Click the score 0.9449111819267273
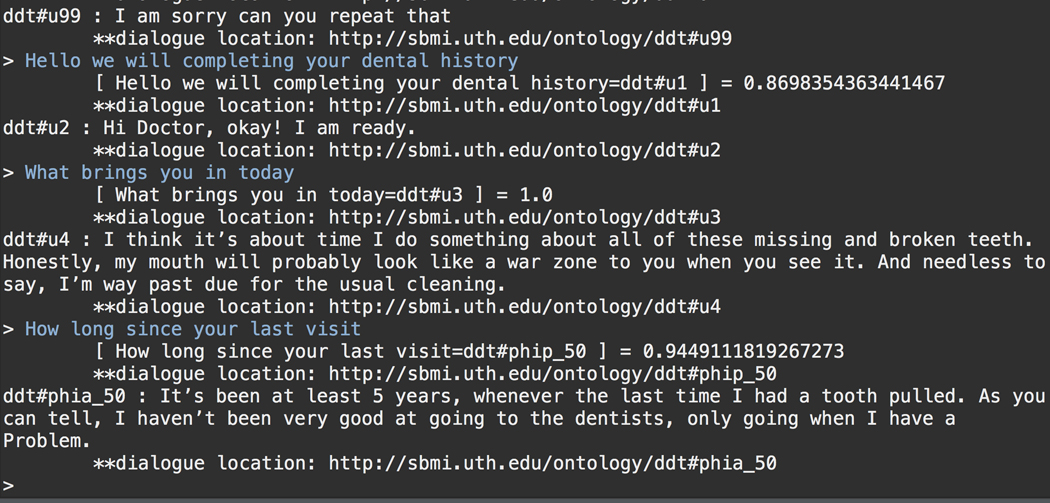The height and width of the screenshot is (503, 1050). point(742,351)
